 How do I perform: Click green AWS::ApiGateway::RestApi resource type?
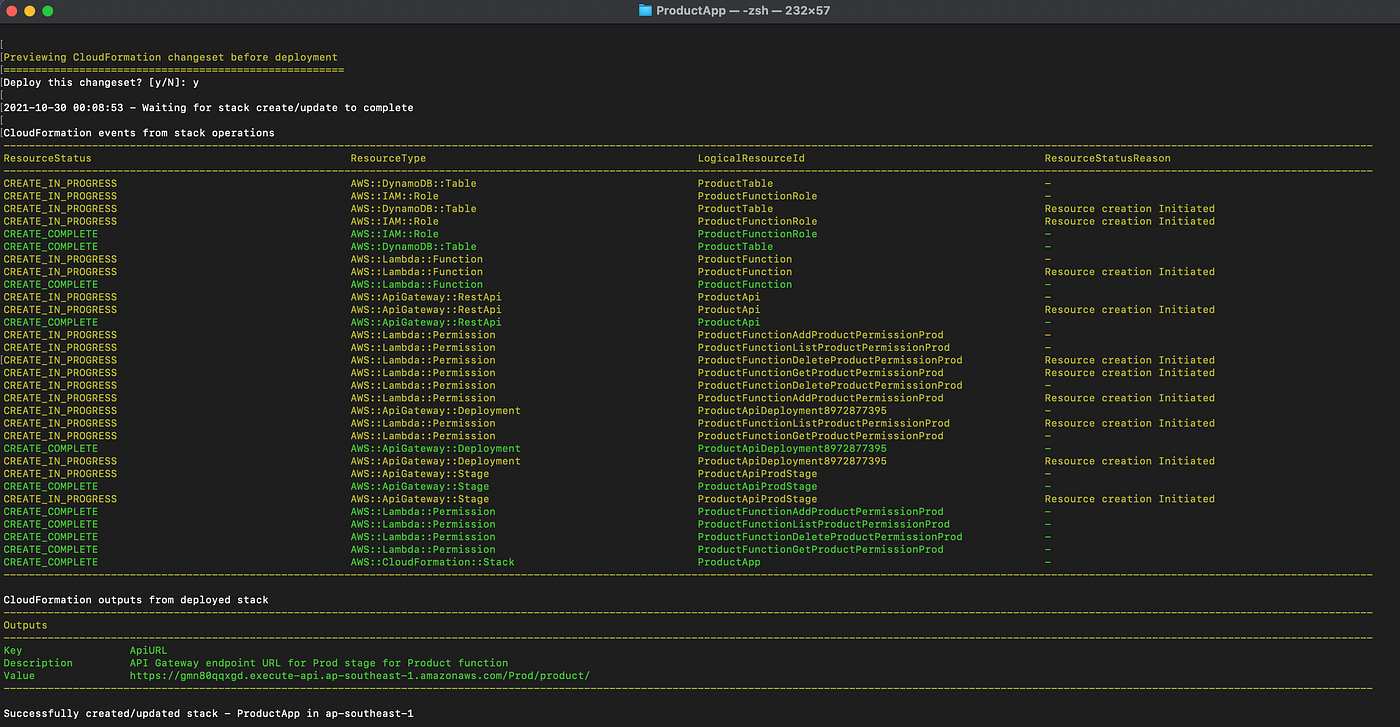click(x=426, y=322)
